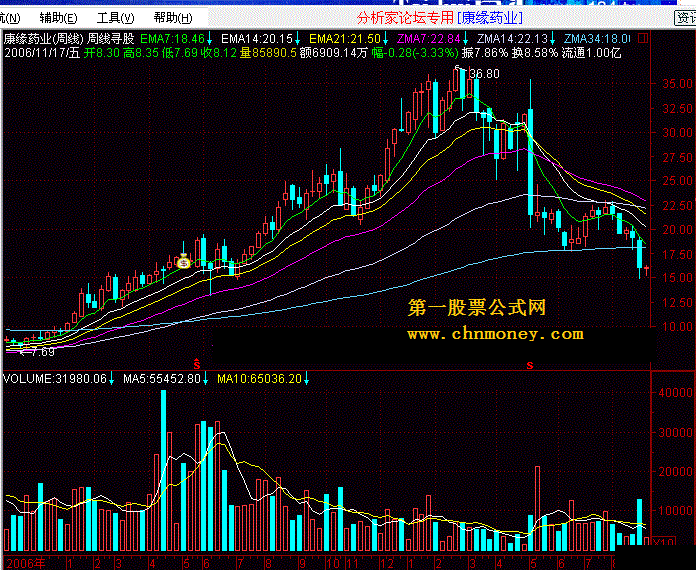Click the MA5:55452.80 label
696x570 pixels.
[x=162, y=379]
